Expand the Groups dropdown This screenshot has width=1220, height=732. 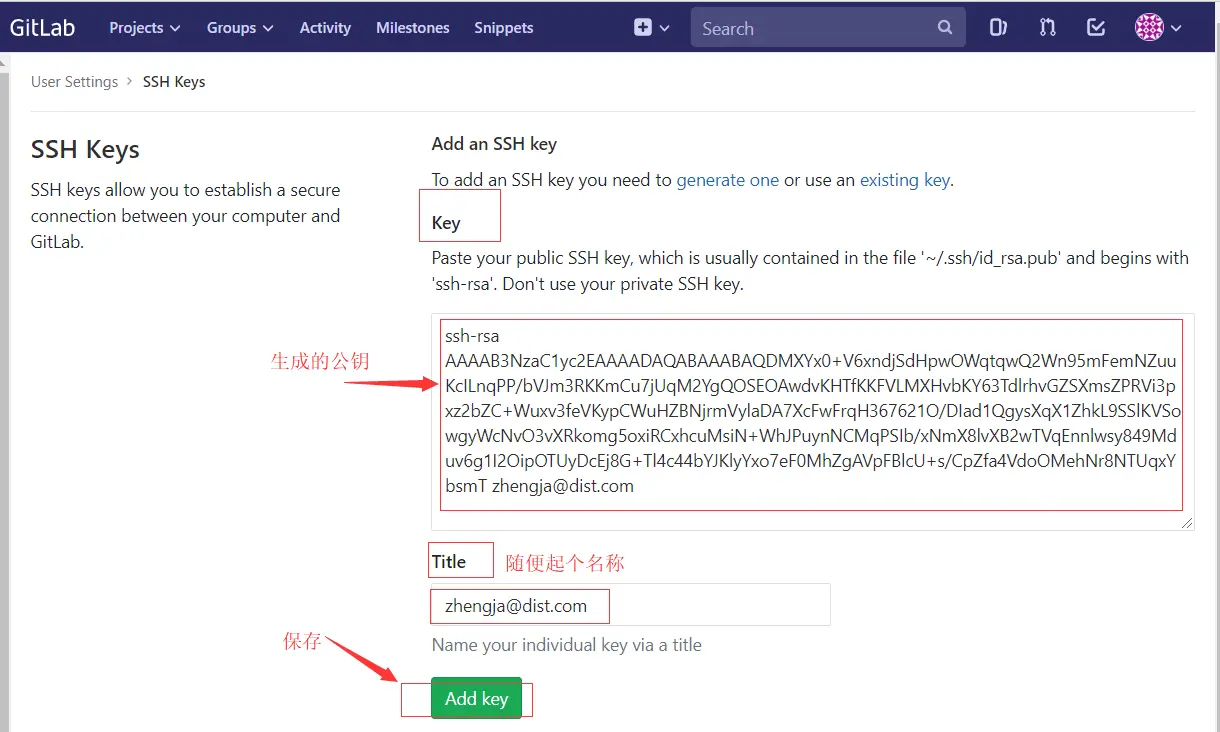tap(239, 28)
